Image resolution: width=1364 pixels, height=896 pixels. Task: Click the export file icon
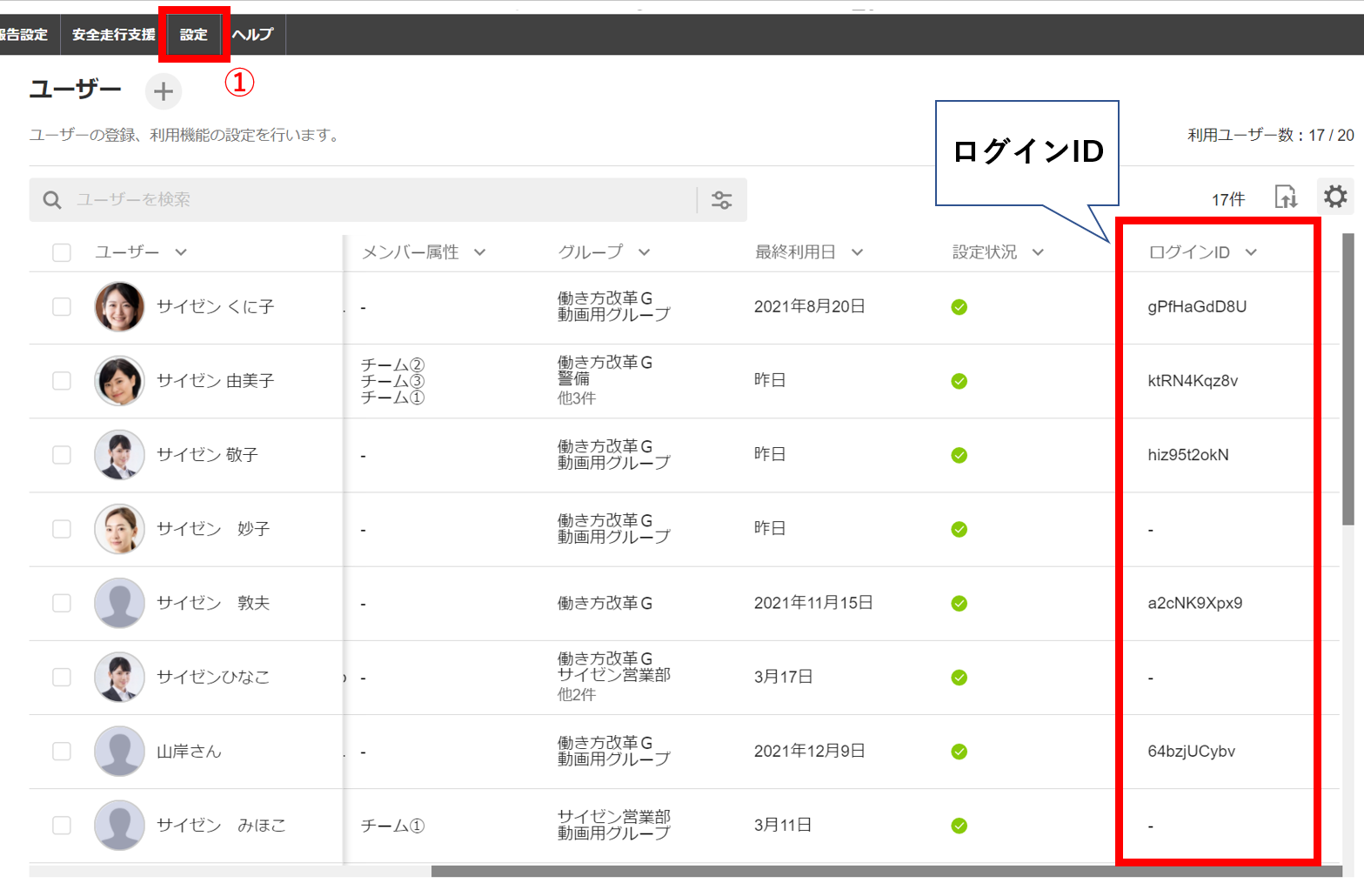coord(1286,197)
